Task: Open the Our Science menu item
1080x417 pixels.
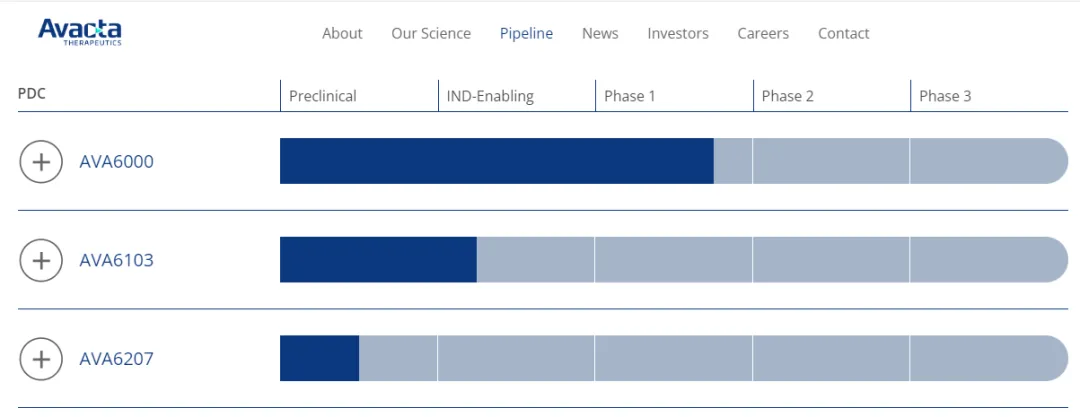Action: 431,33
